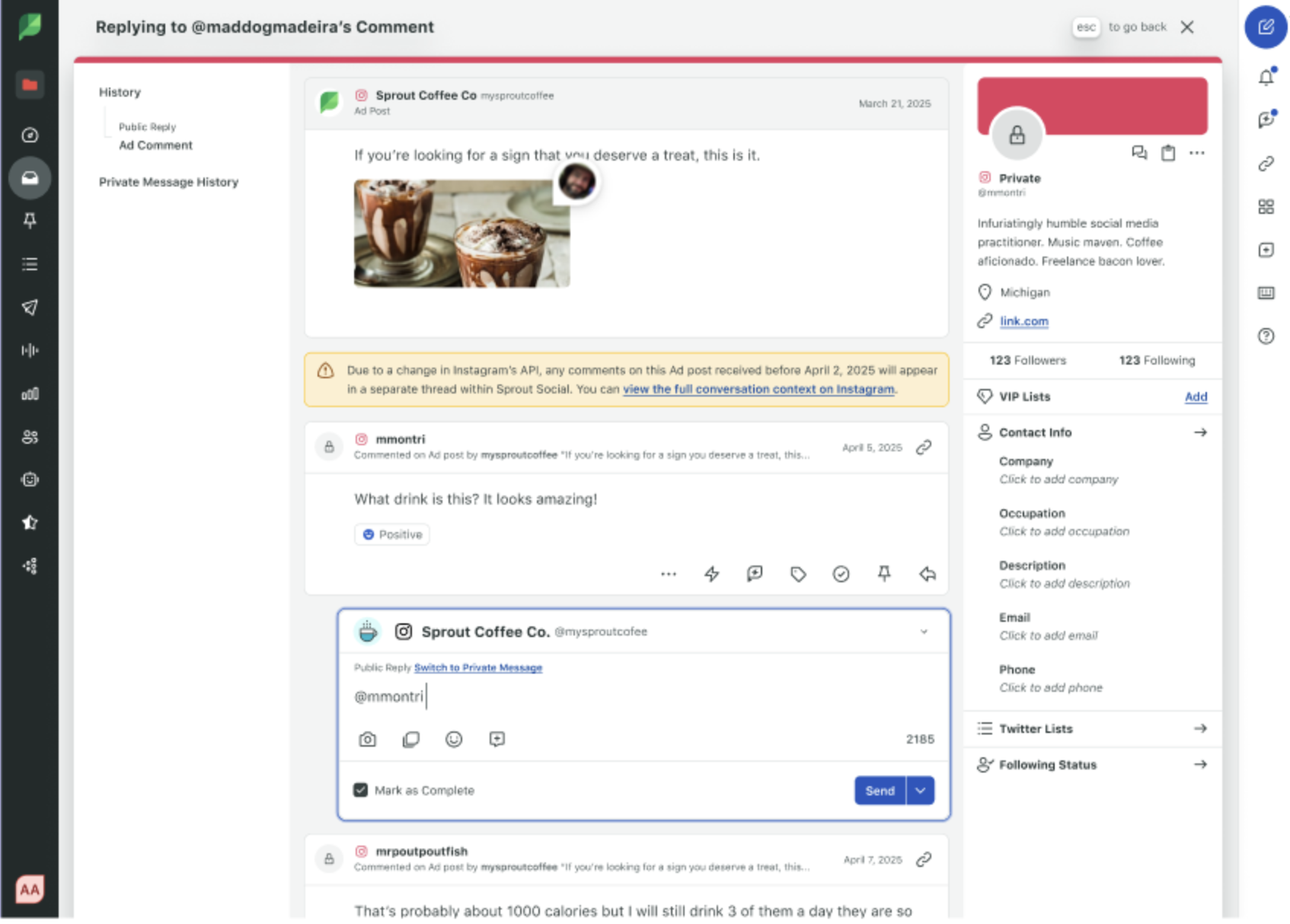The height and width of the screenshot is (924, 1290).
Task: Open conversation icon in profile card
Action: pyautogui.click(x=1139, y=153)
